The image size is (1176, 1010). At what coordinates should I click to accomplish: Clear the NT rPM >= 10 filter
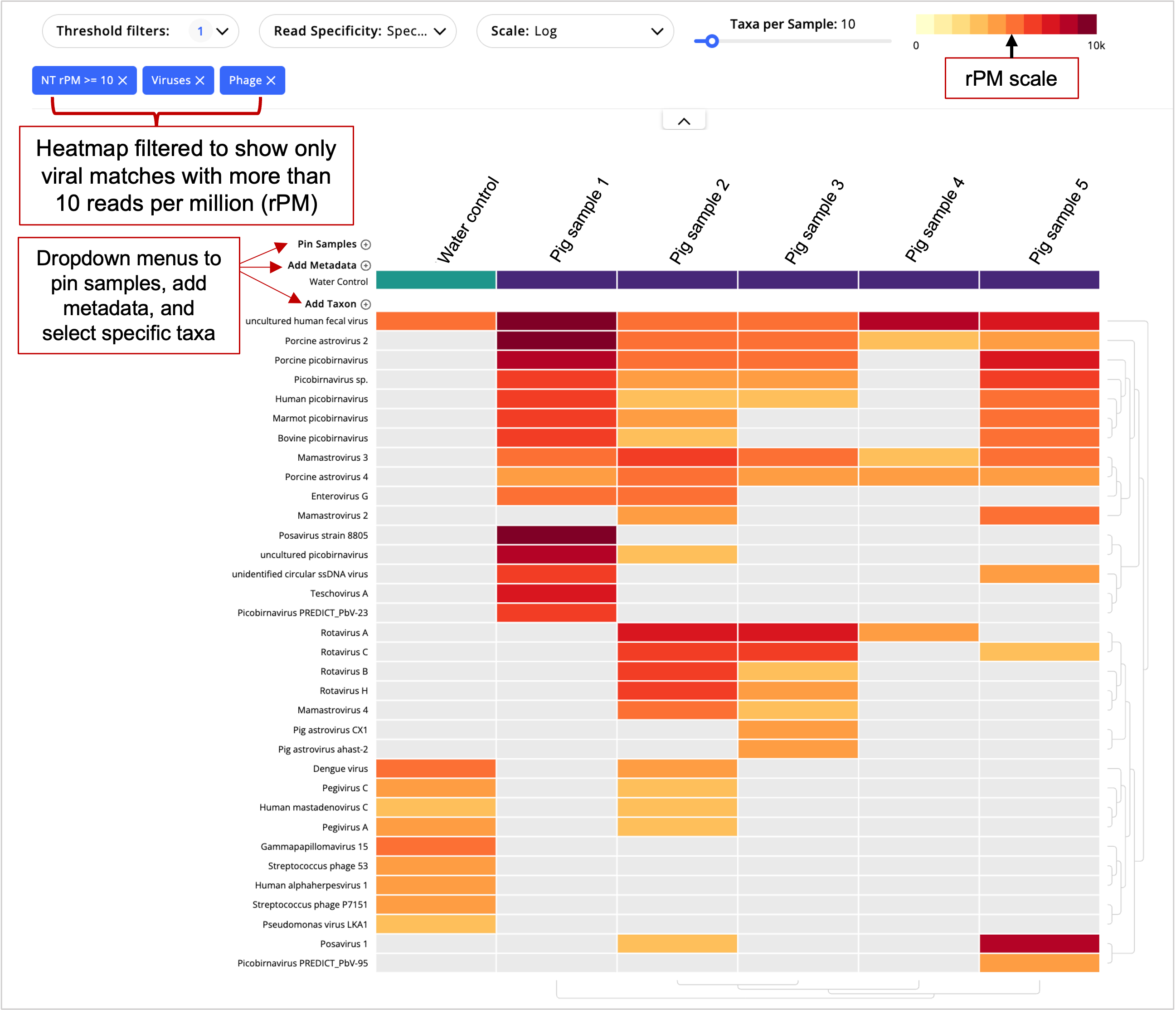pos(122,81)
